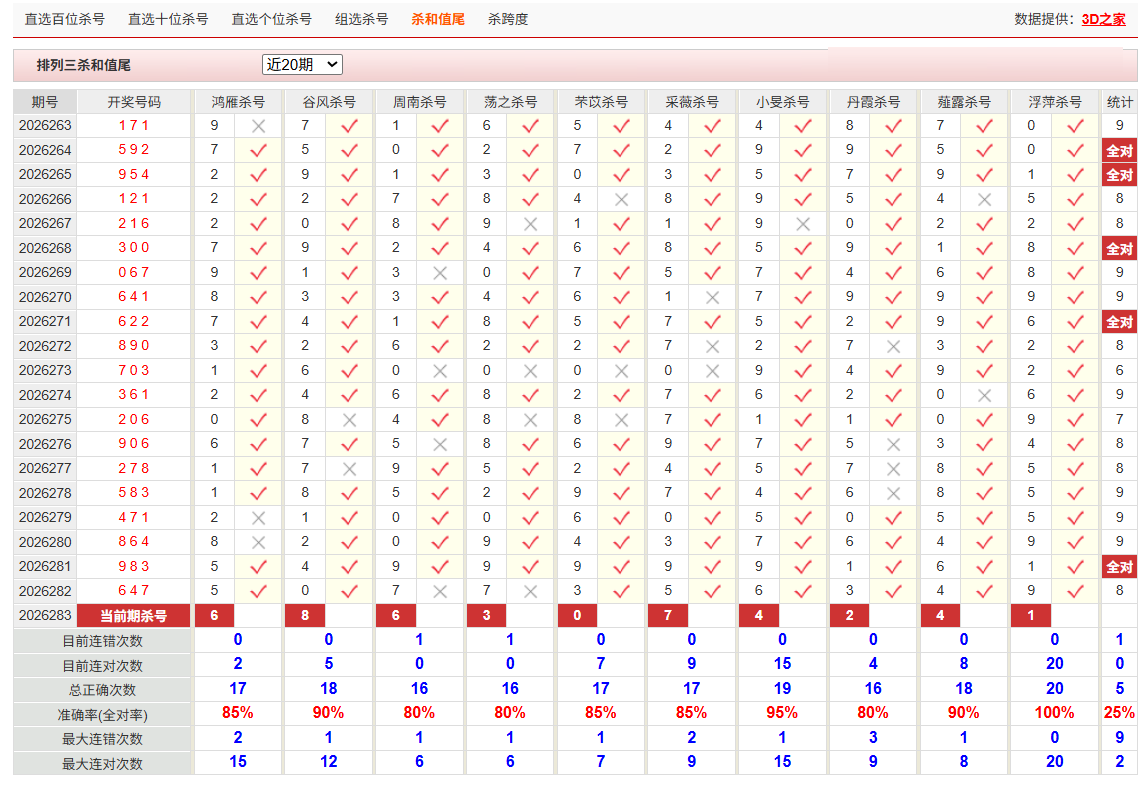
Task: Click 小旻 gray cross in row 2026267
Action: tap(803, 224)
